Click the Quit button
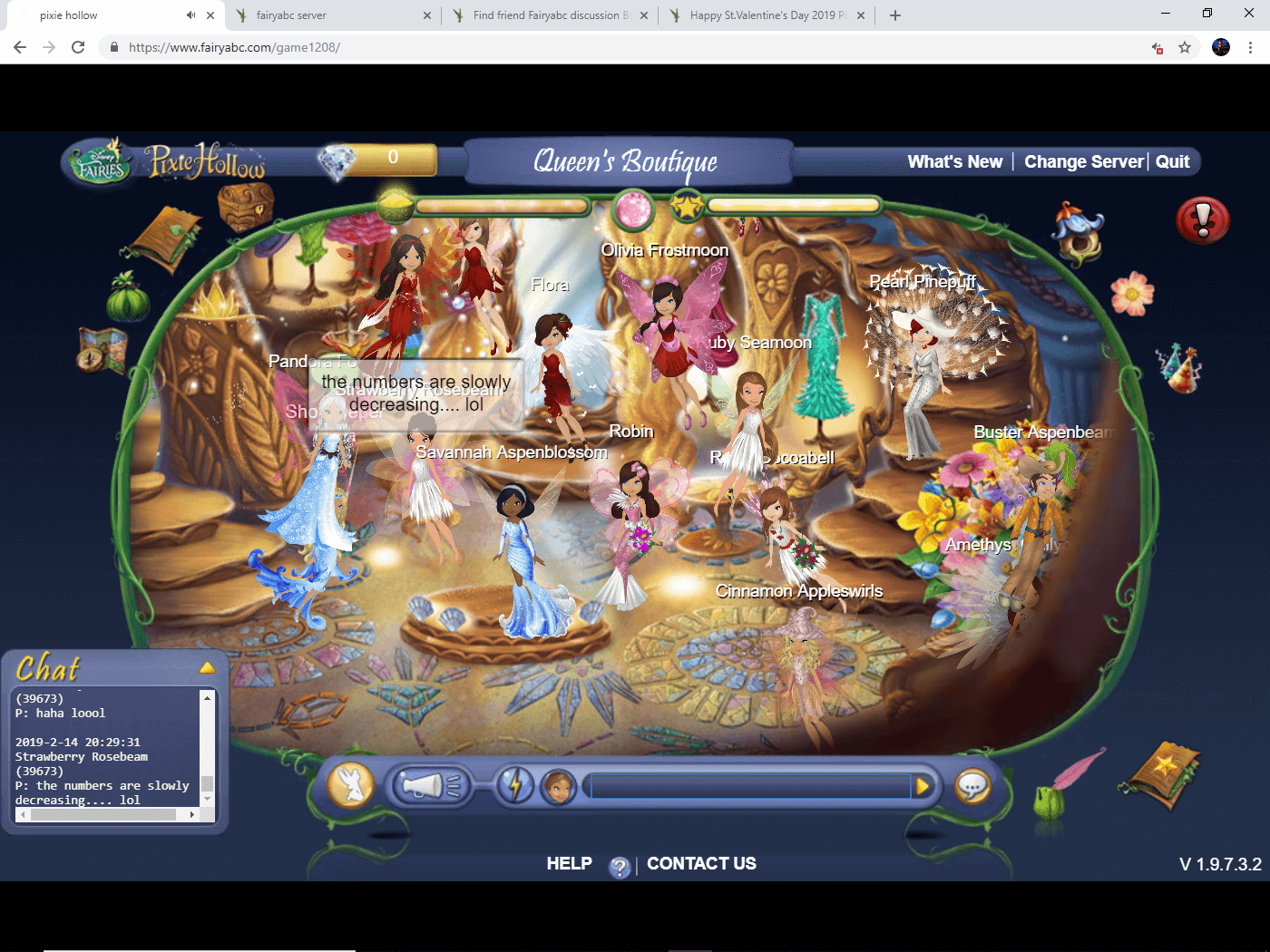 point(1173,161)
